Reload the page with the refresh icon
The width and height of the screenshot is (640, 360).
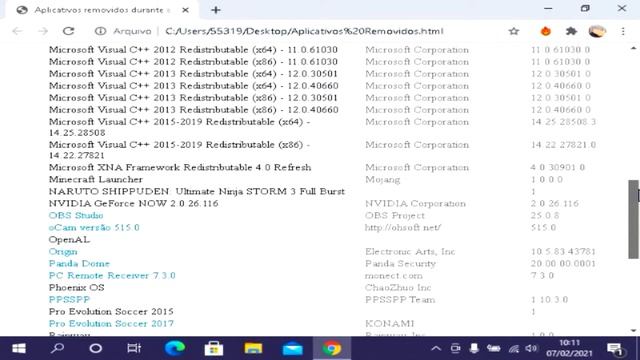pyautogui.click(x=69, y=31)
